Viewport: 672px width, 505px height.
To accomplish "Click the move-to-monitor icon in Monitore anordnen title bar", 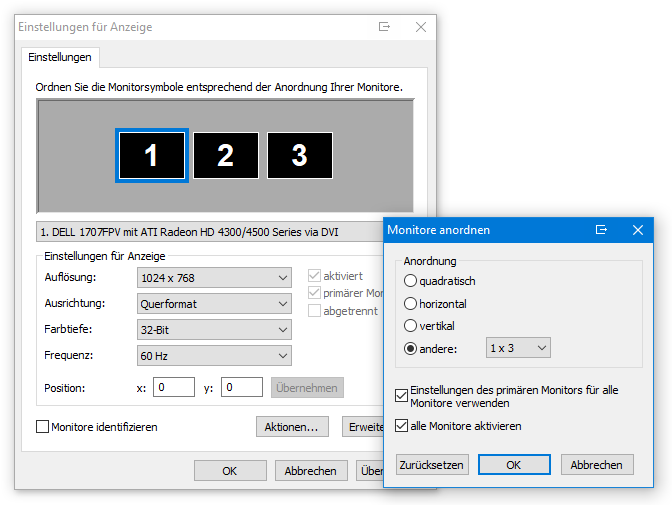I will click(x=601, y=230).
